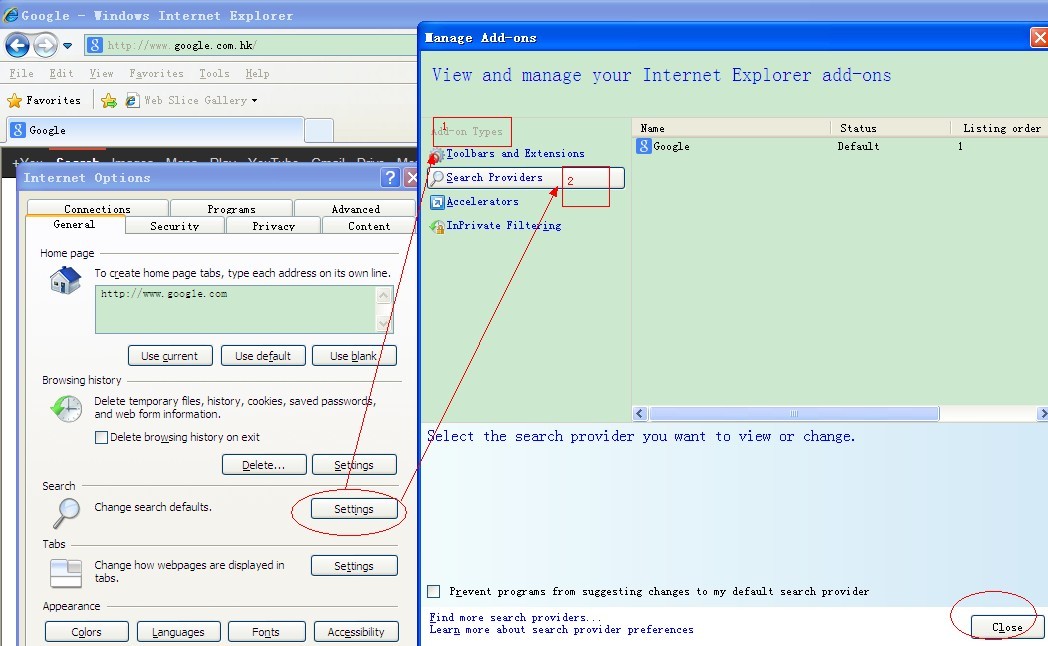Click the Use current button
The height and width of the screenshot is (646, 1048).
pos(170,356)
